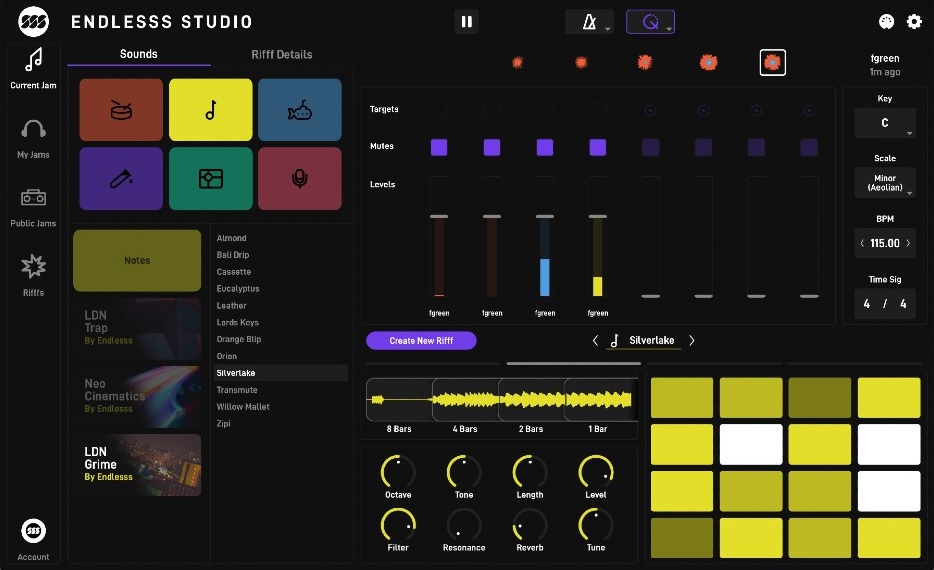Screen dimensions: 934x570
Task: Click the Endlesss logo icon
Action: pyautogui.click(x=33, y=22)
